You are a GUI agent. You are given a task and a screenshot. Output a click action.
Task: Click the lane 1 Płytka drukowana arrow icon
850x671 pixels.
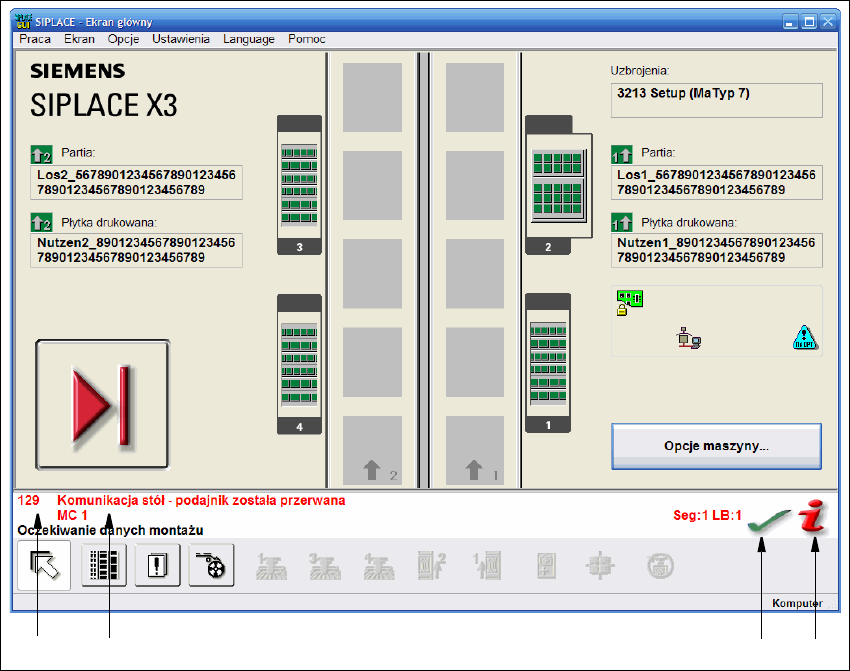pyautogui.click(x=622, y=222)
